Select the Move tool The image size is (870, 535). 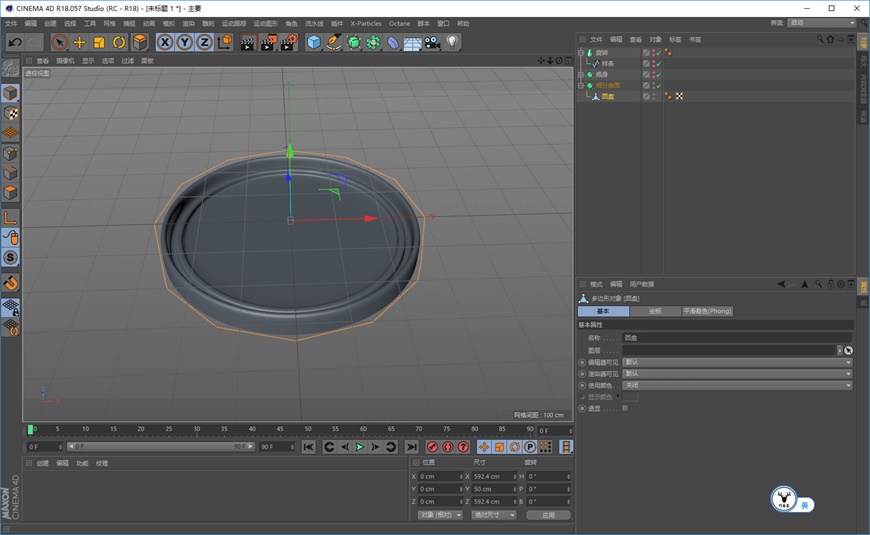click(x=79, y=42)
